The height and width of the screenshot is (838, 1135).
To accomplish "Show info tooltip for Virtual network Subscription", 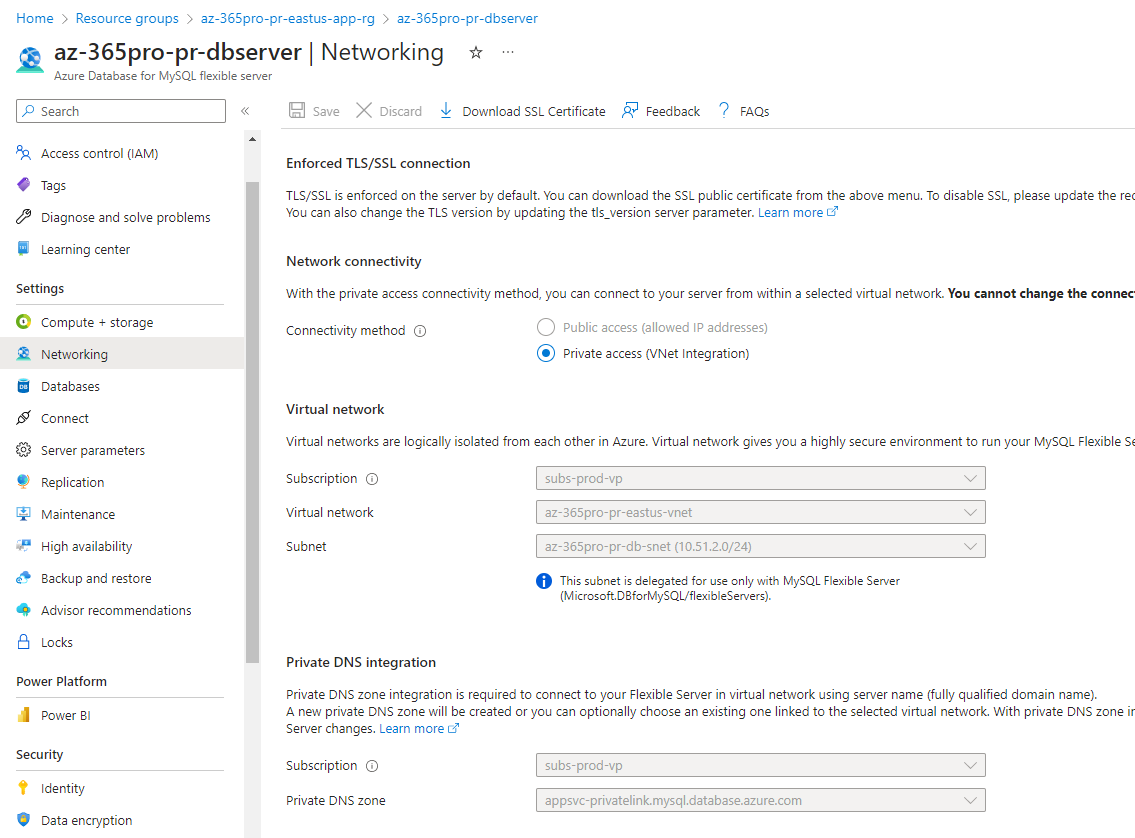I will [372, 479].
